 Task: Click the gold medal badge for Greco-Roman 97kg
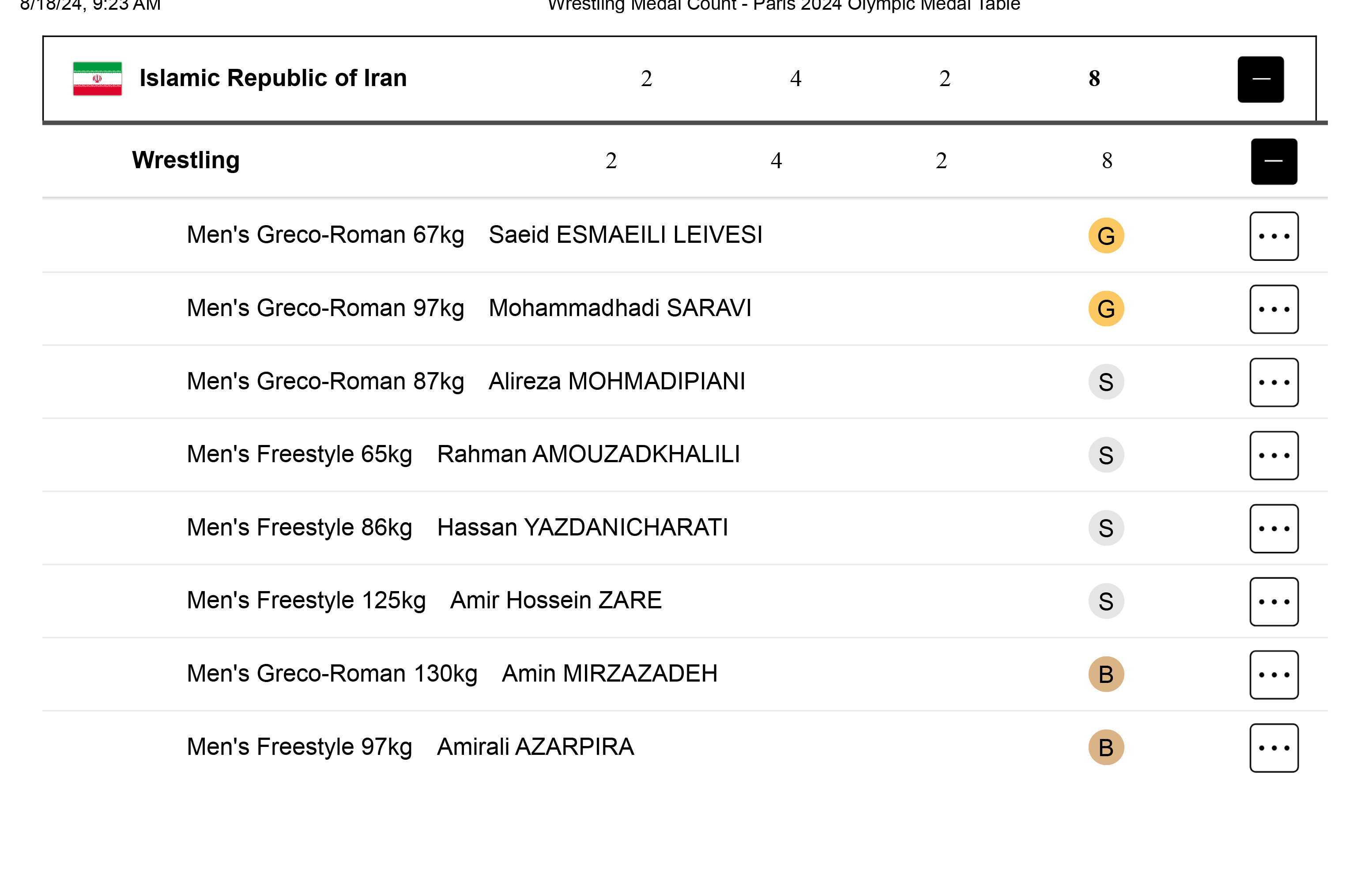click(x=1106, y=309)
